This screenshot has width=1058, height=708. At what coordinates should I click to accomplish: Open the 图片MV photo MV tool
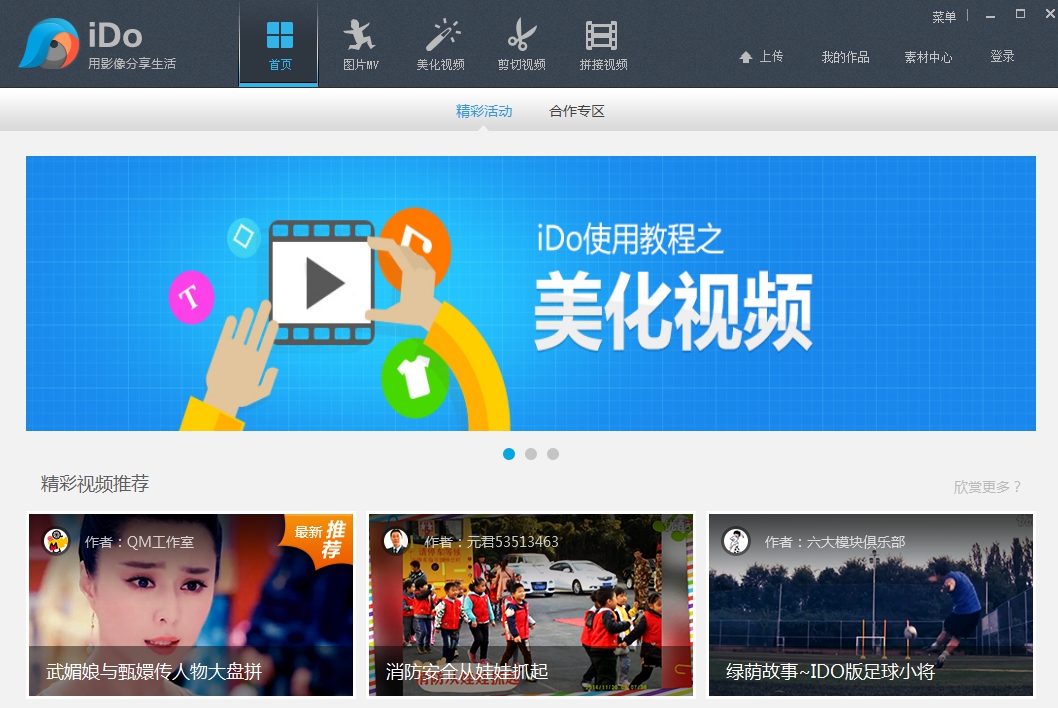(x=359, y=42)
